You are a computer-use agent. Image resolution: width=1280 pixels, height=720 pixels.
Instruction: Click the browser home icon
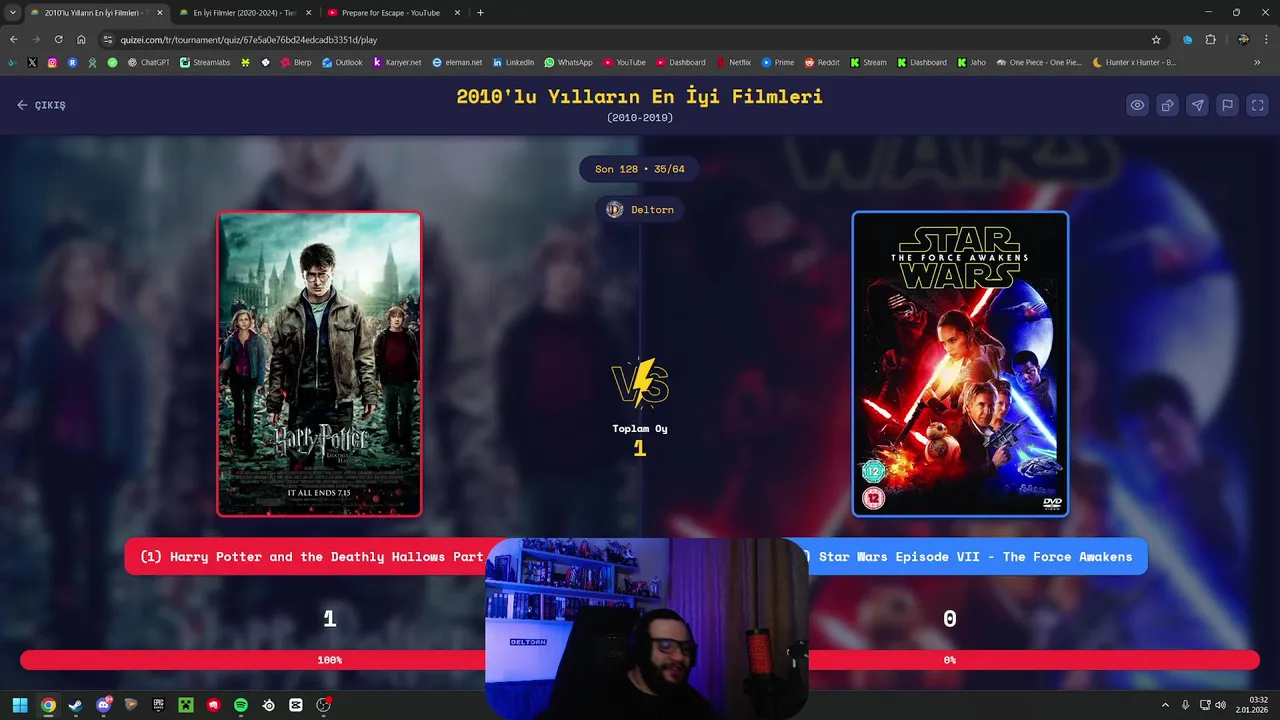coord(81,40)
